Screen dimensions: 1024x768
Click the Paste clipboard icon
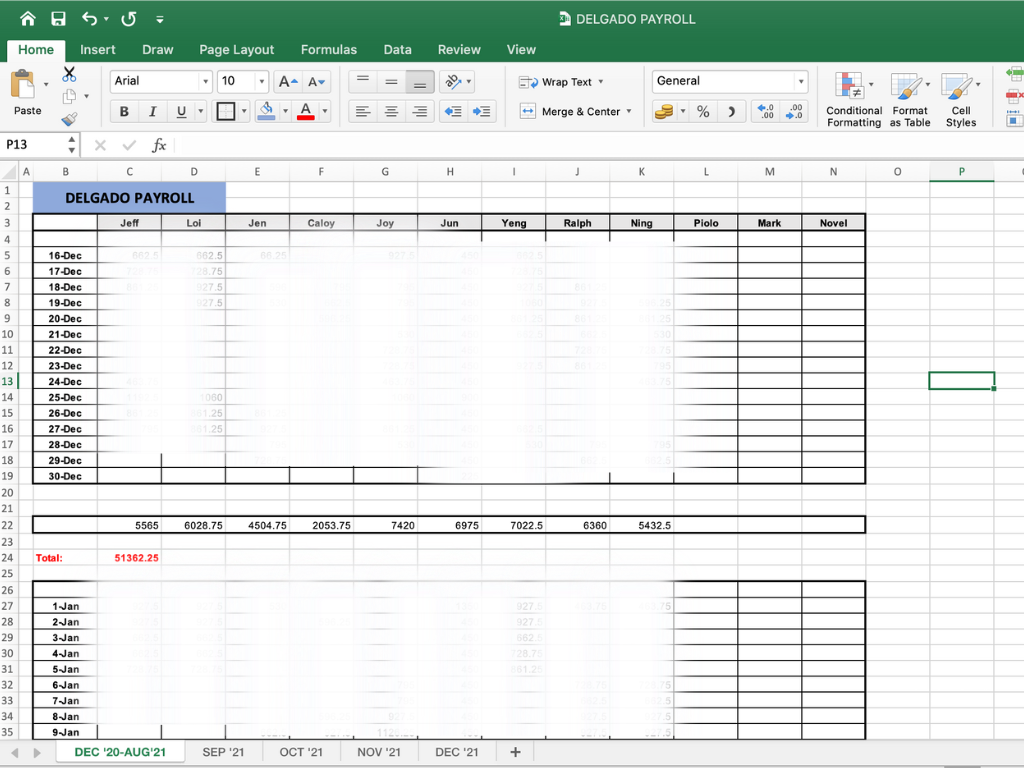24,85
